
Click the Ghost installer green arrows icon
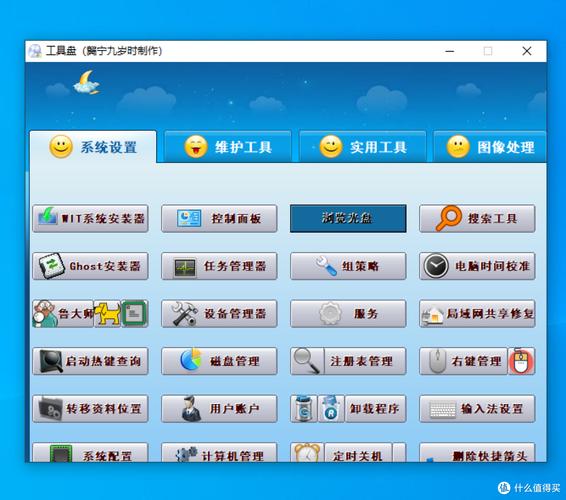click(x=52, y=266)
